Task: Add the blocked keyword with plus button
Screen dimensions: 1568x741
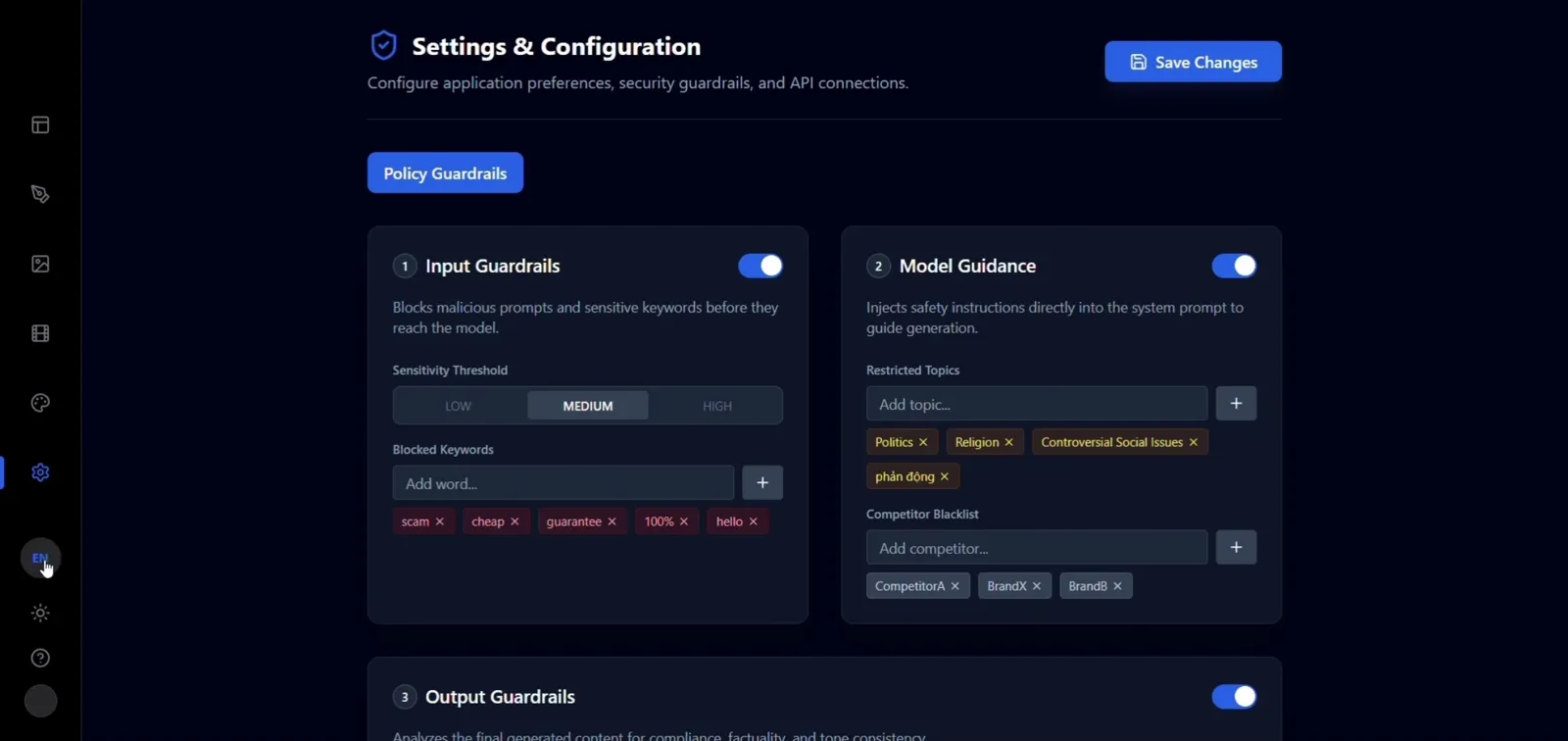Action: point(762,482)
